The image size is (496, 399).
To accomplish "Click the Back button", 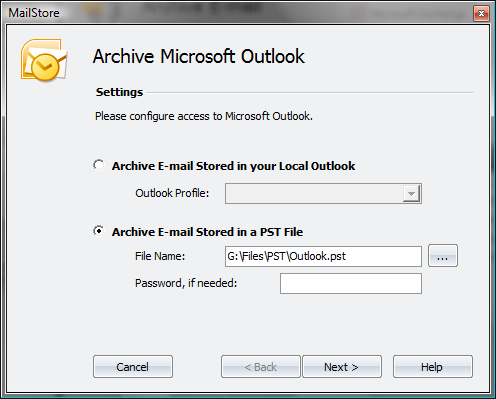I will [x=261, y=367].
